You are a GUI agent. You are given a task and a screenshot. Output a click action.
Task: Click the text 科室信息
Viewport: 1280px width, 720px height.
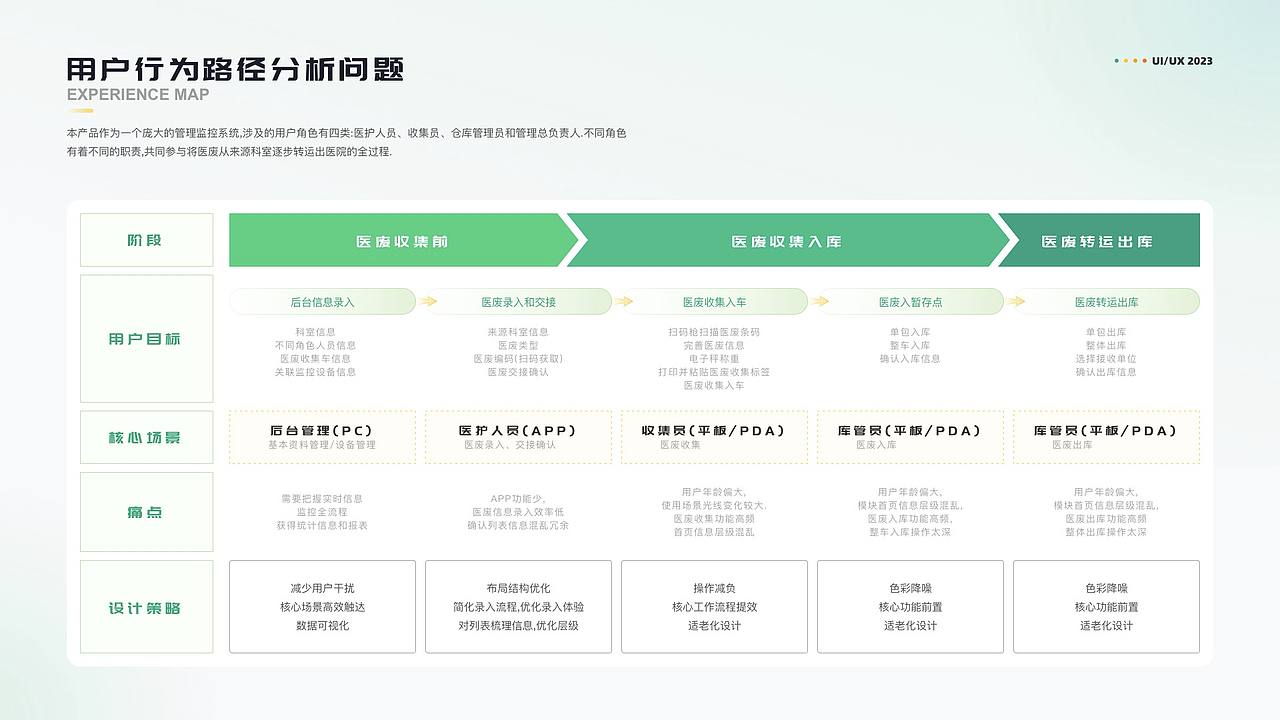tap(315, 332)
